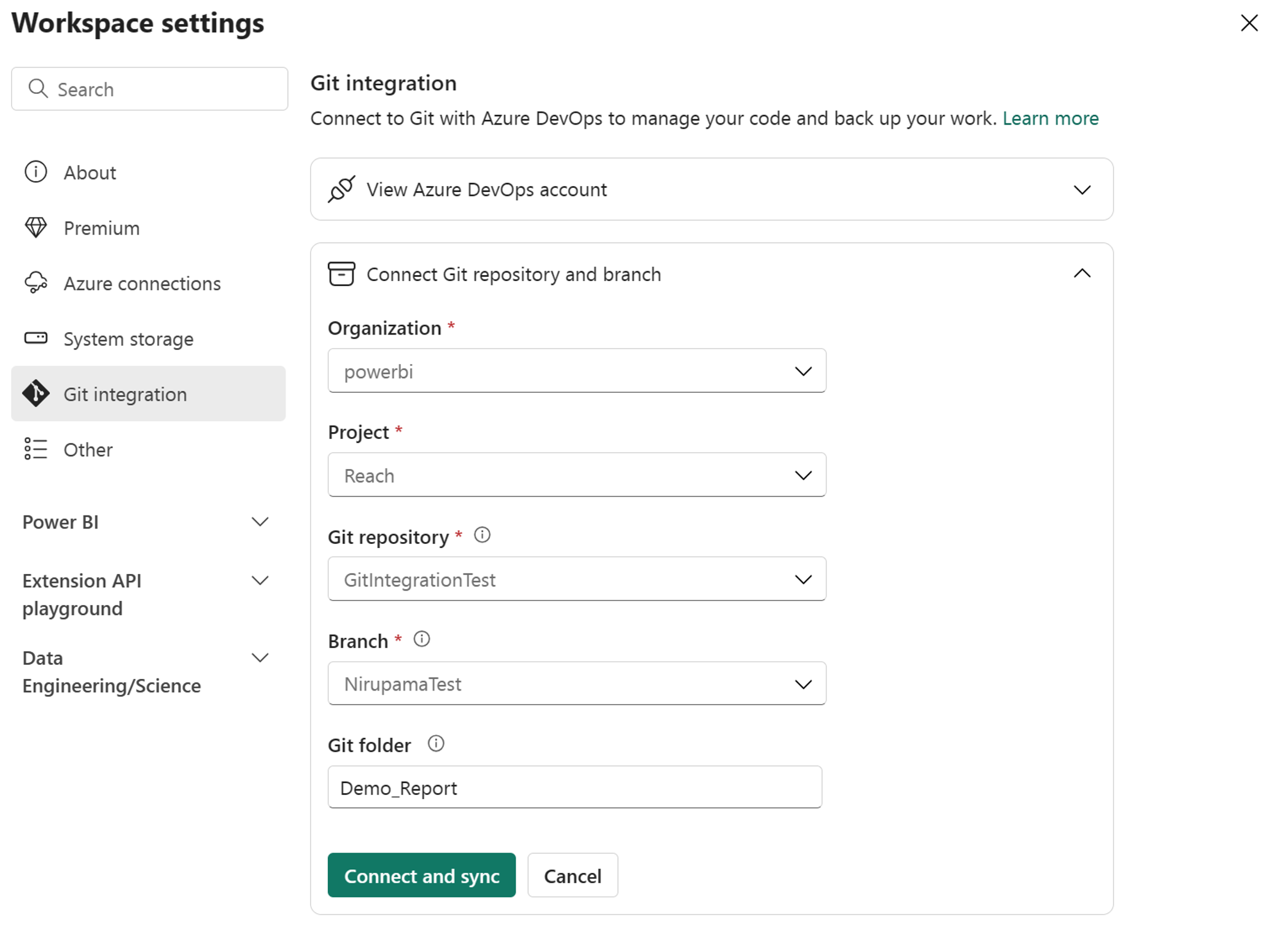This screenshot has width=1266, height=952.
Task: Click the repository archive icon
Action: click(341, 274)
